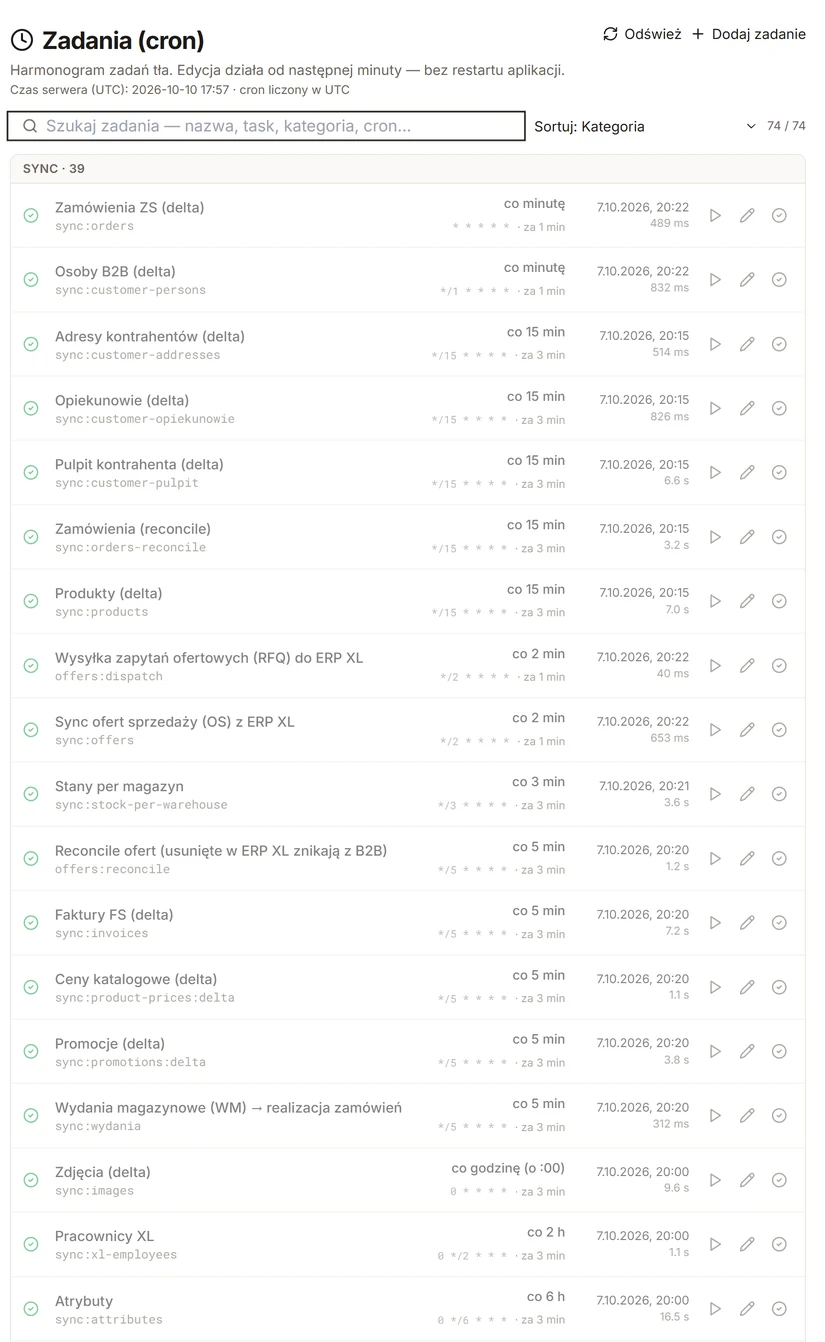Toggle enabled circle-check ending Faktury FS row
This screenshot has height=1342, width=825.
click(779, 923)
